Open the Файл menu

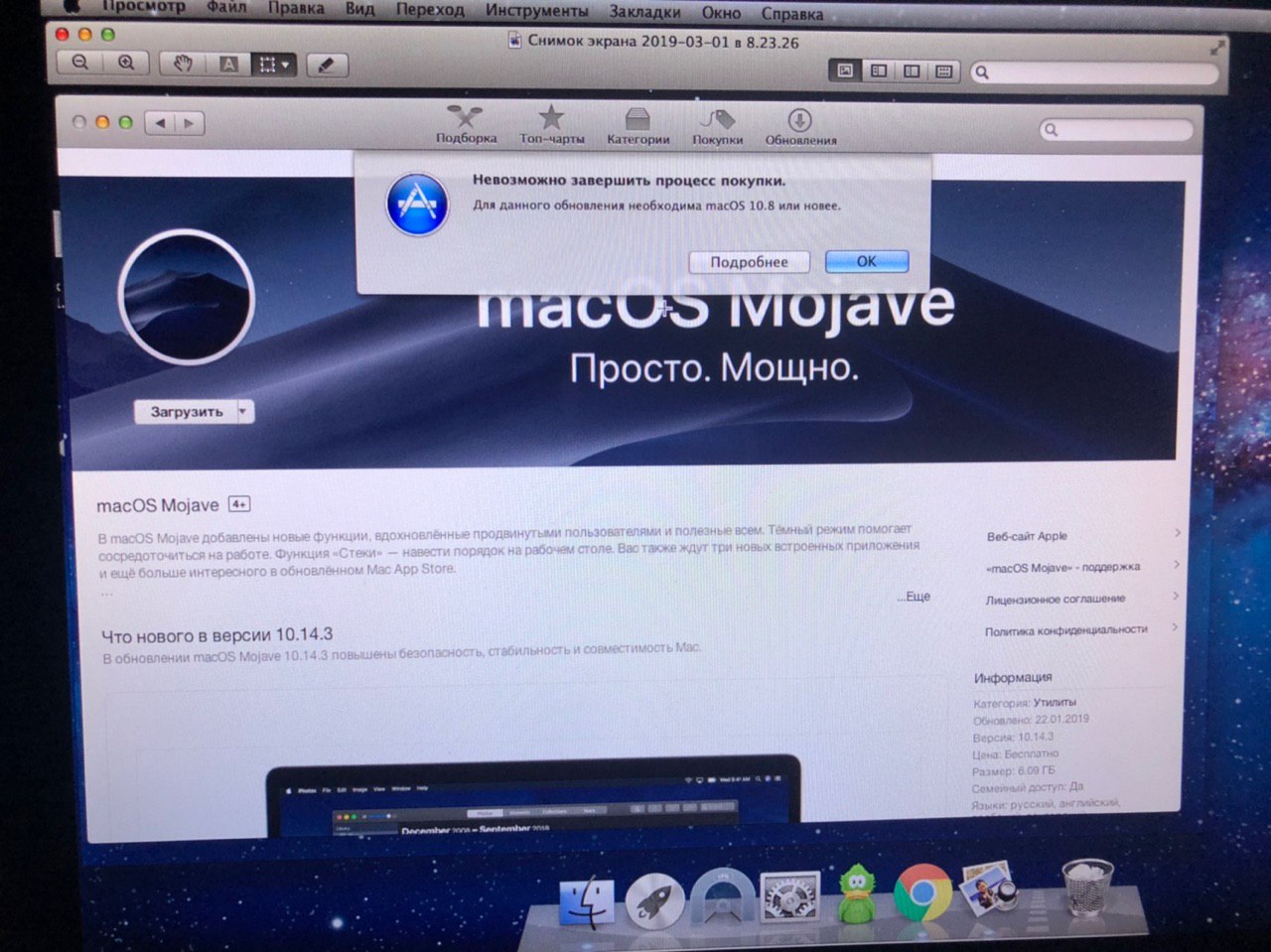pyautogui.click(x=226, y=8)
